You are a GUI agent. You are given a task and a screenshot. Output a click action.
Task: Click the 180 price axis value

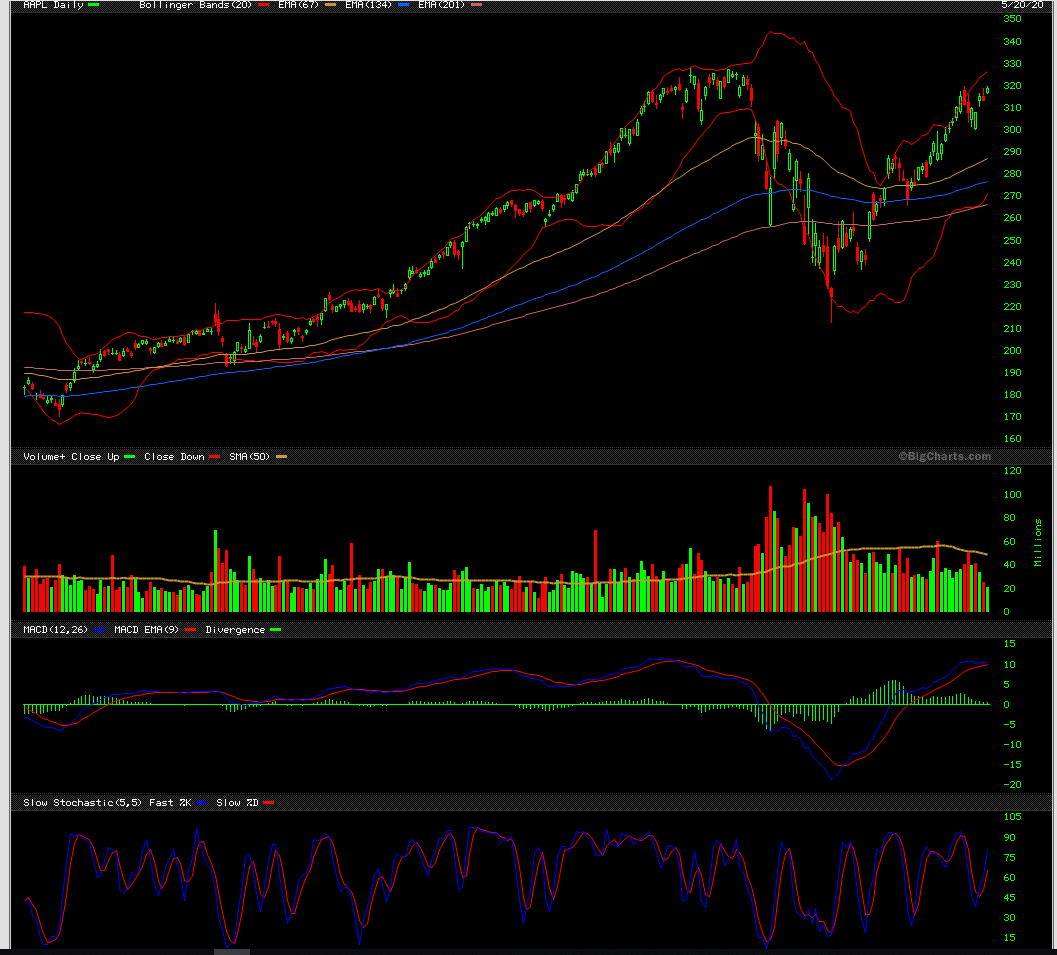point(1012,394)
